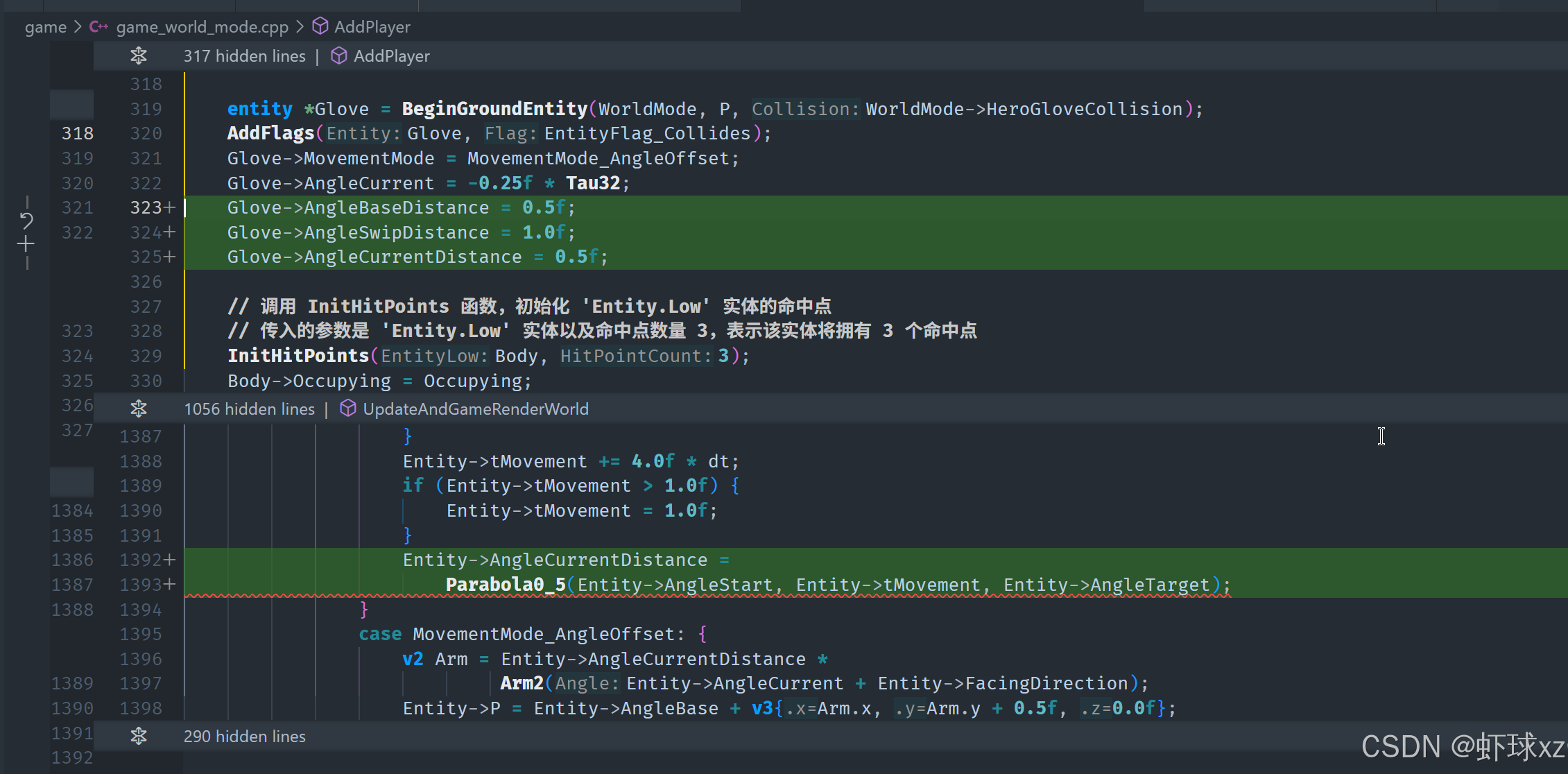Open the game folder breadcrumb
Screen dimensions: 1568x774
(46, 27)
